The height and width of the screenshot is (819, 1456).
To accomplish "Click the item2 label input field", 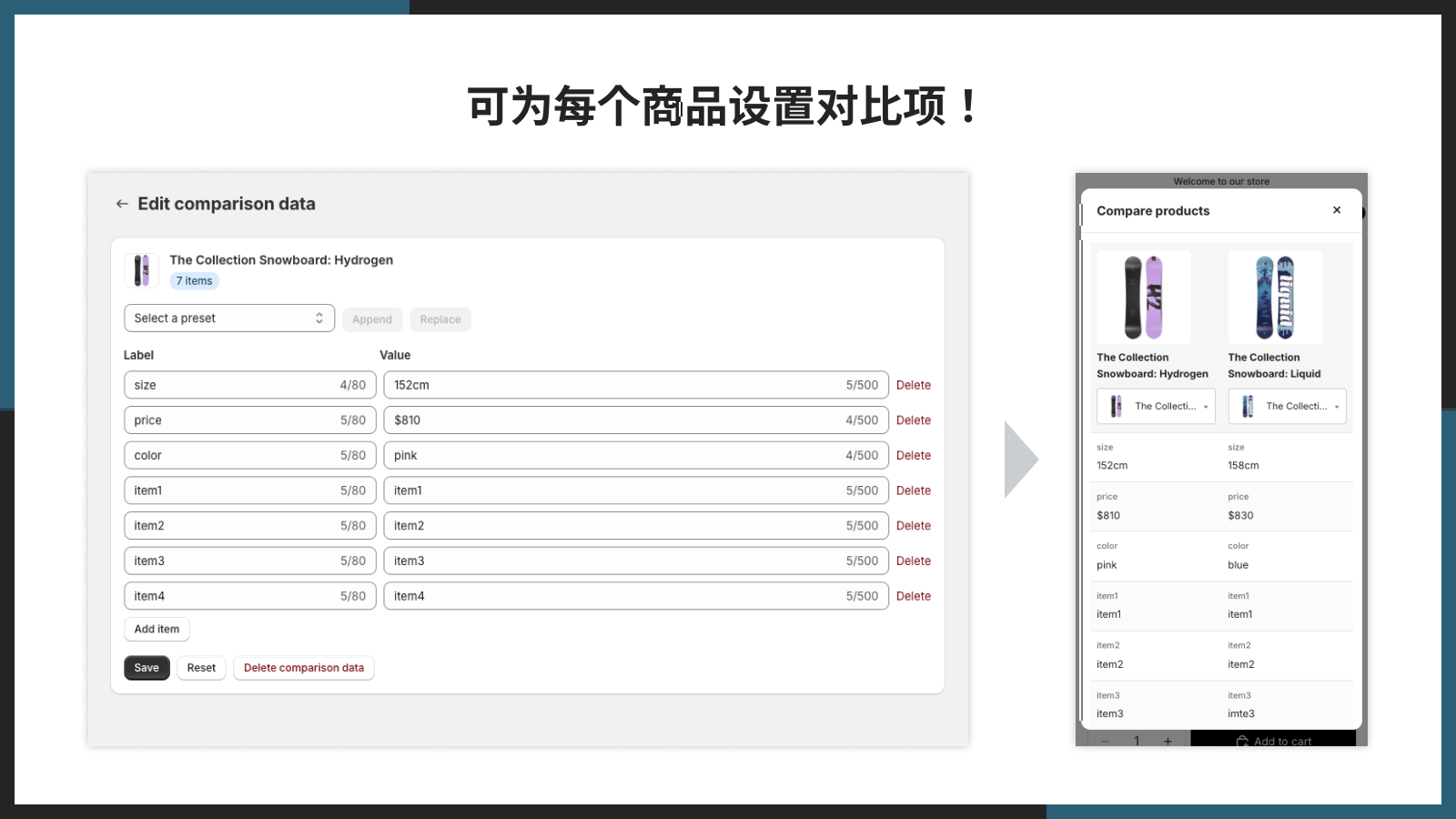I will 250,526.
